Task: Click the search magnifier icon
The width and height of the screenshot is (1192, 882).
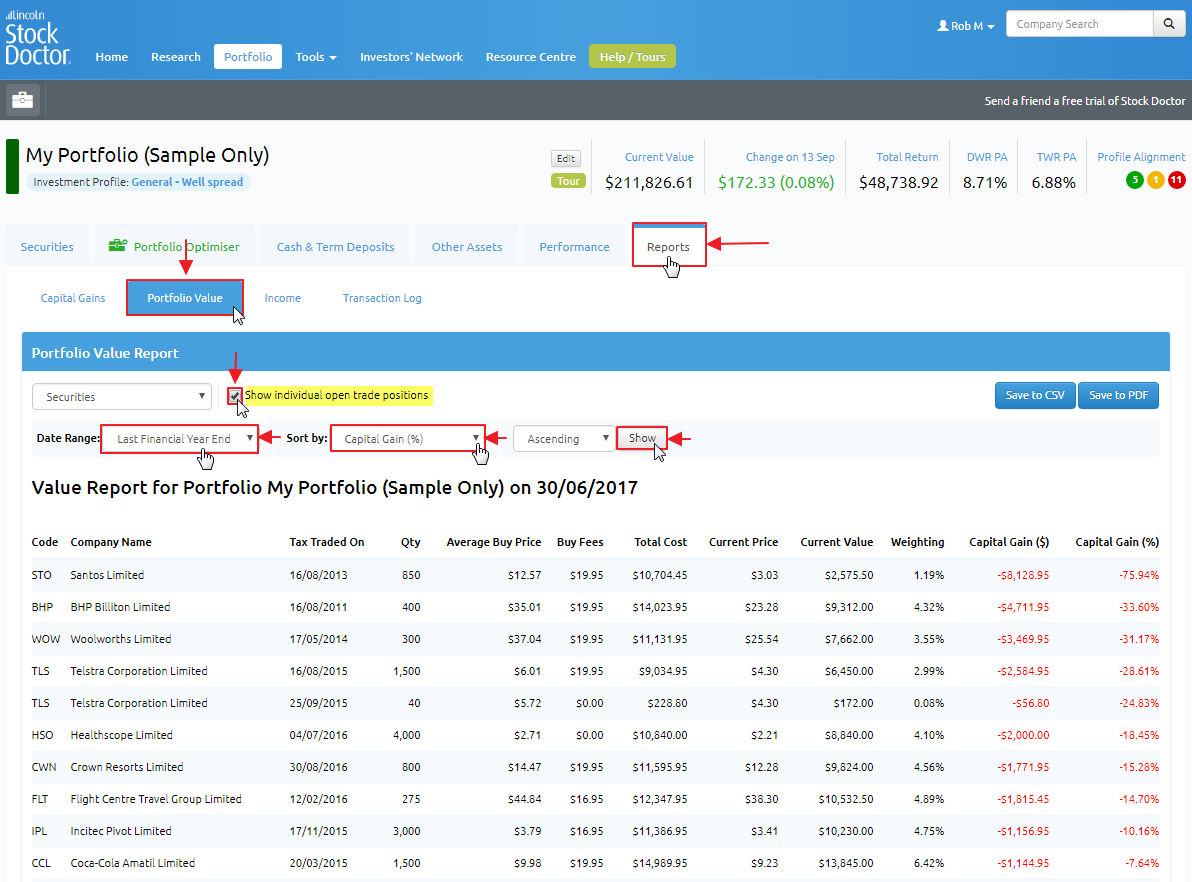Action: [x=1169, y=24]
